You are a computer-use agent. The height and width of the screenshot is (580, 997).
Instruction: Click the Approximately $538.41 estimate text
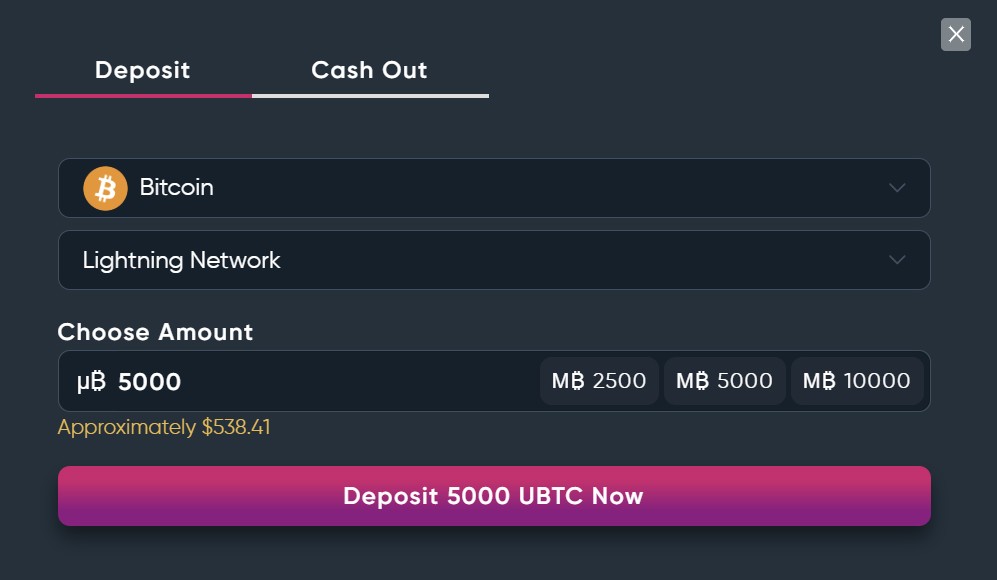pyautogui.click(x=164, y=428)
